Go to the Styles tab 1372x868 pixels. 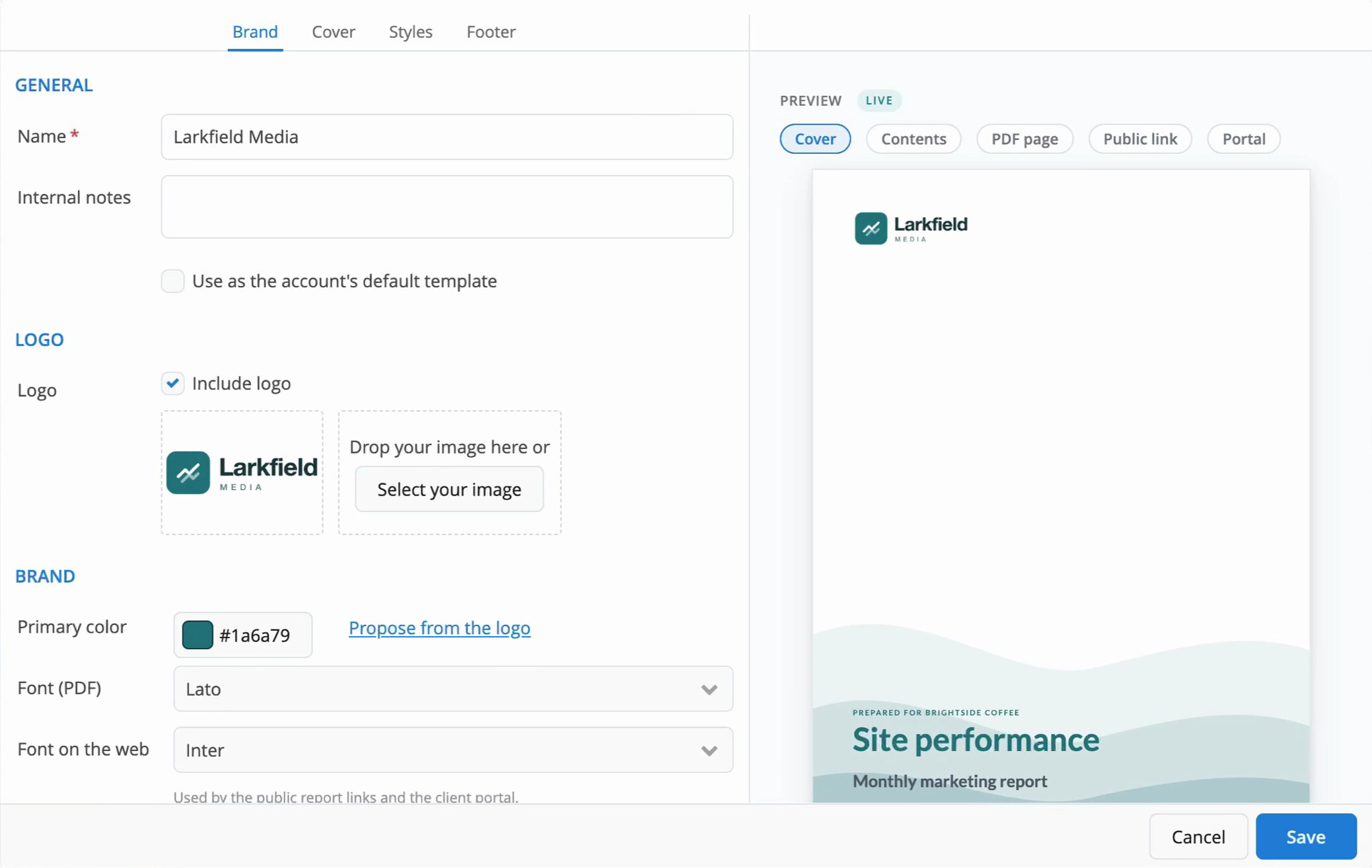pyautogui.click(x=410, y=32)
